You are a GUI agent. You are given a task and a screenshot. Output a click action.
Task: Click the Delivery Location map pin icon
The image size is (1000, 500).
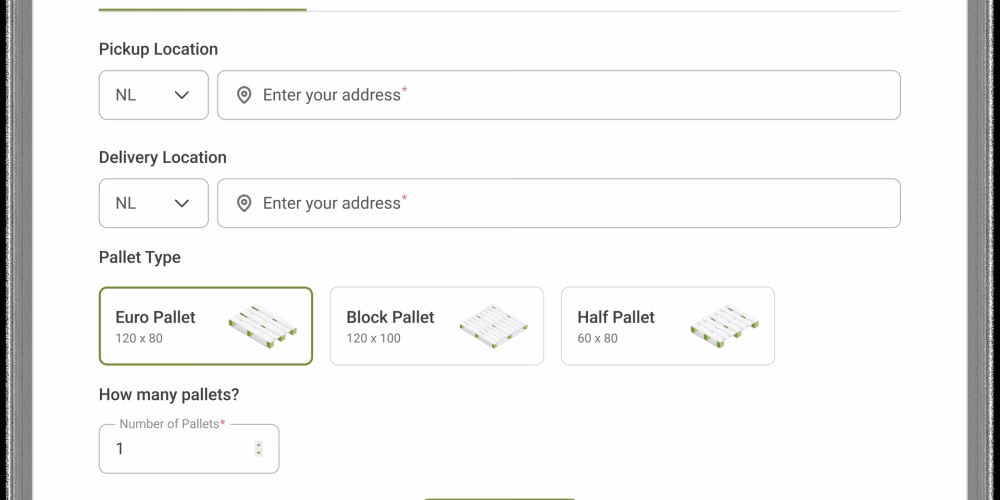coord(243,203)
